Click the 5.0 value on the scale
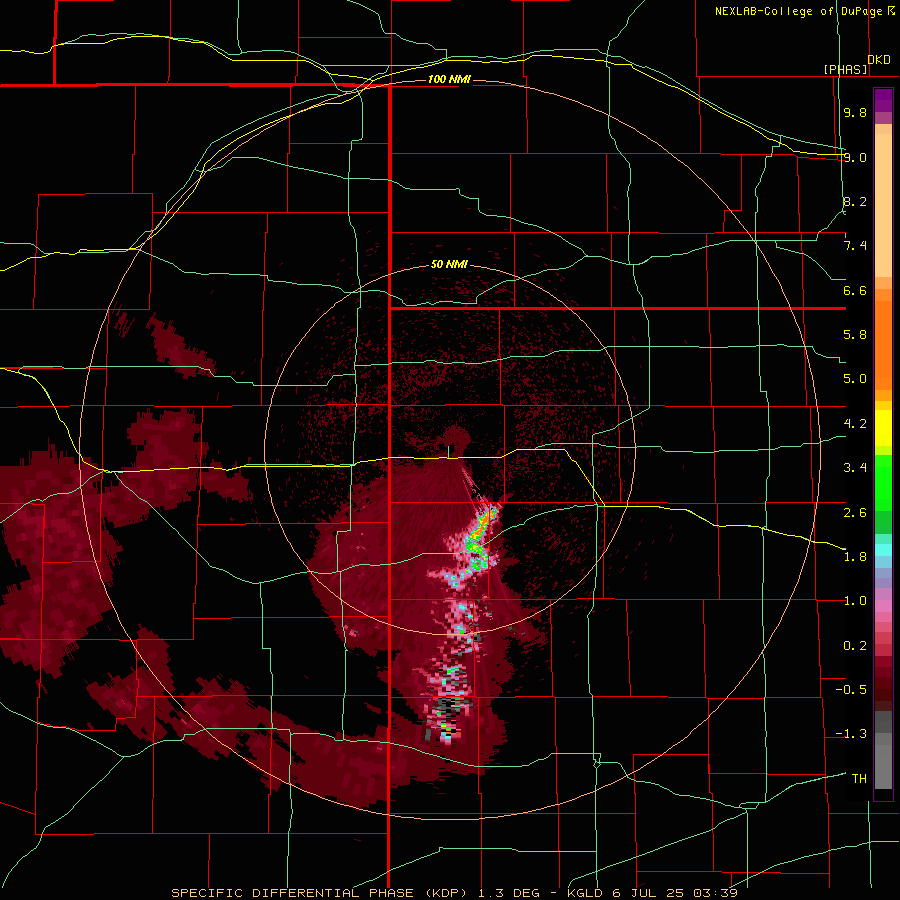This screenshot has height=900, width=900. click(855, 379)
